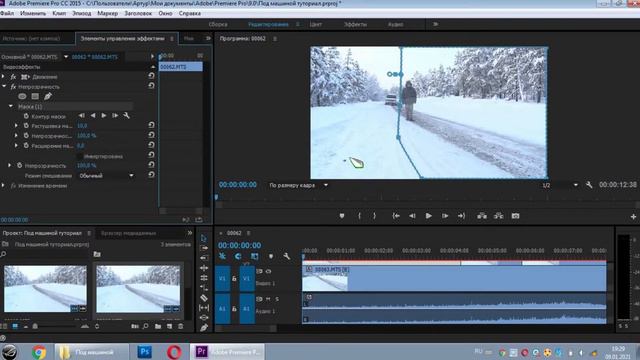The height and width of the screenshot is (360, 640).
Task: Click the Extract button in program monitor
Action: pos(499,216)
